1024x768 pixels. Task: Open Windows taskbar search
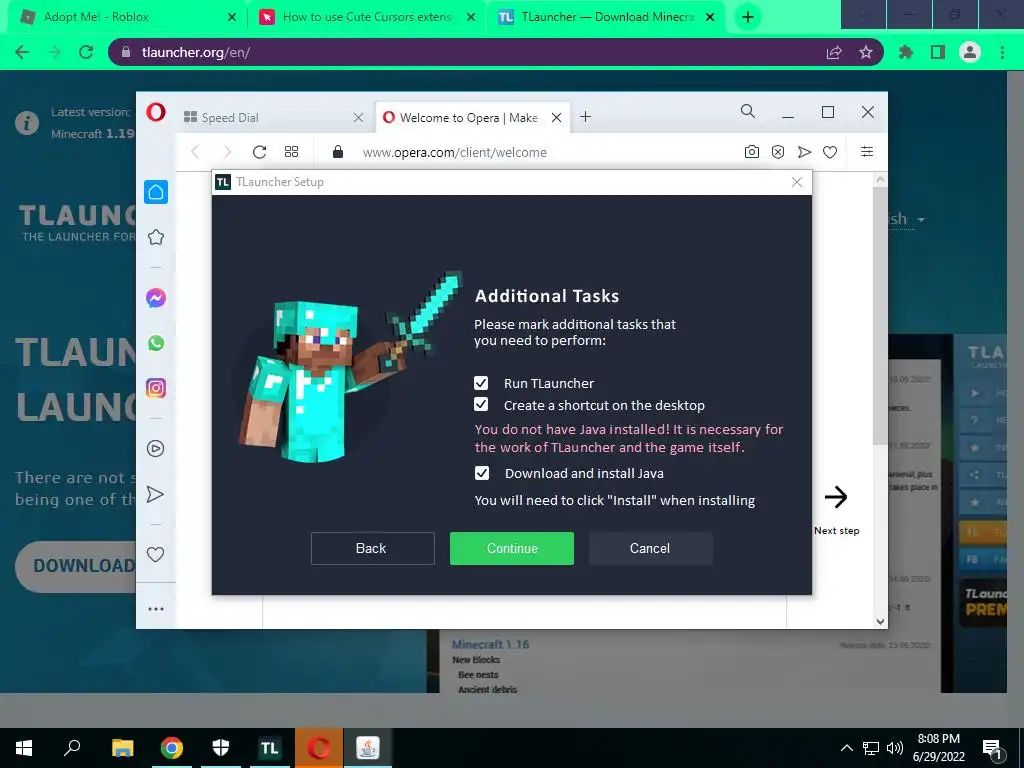[x=72, y=748]
